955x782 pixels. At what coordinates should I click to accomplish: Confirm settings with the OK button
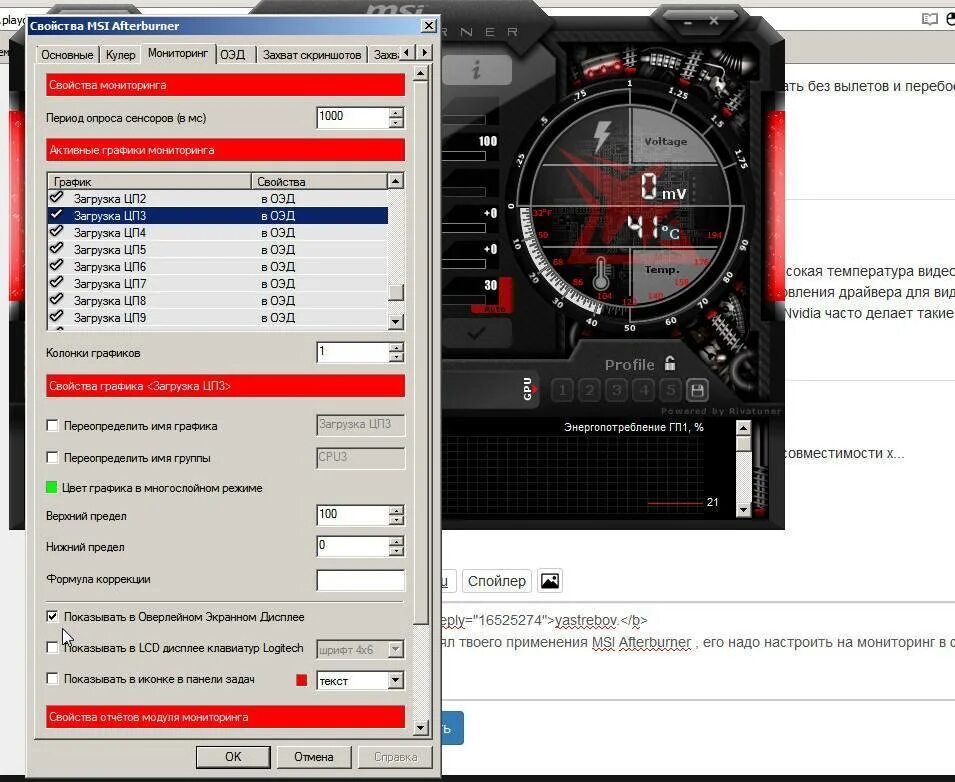[x=233, y=756]
